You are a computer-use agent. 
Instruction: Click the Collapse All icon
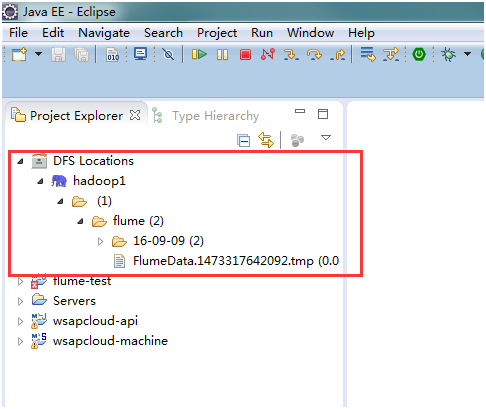243,140
